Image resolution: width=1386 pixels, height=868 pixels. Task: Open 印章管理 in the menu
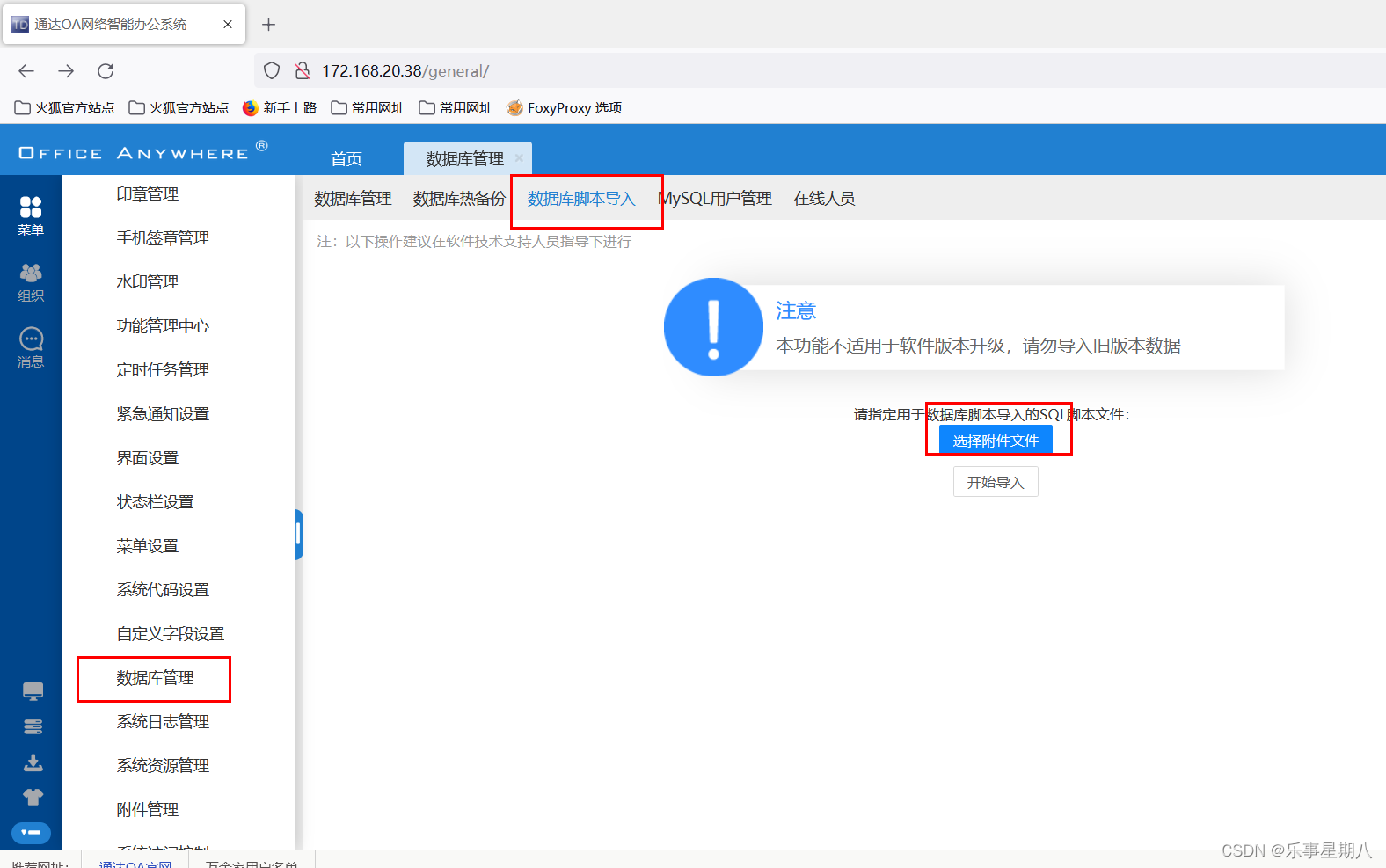tap(148, 194)
